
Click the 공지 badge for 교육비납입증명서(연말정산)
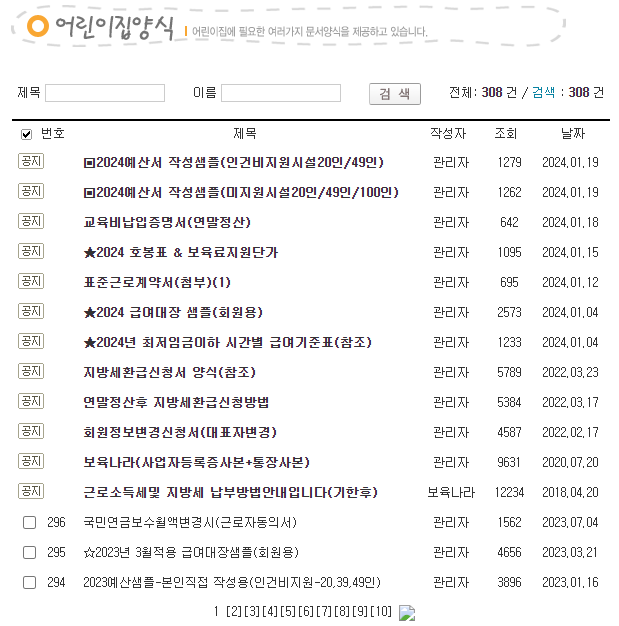point(31,221)
